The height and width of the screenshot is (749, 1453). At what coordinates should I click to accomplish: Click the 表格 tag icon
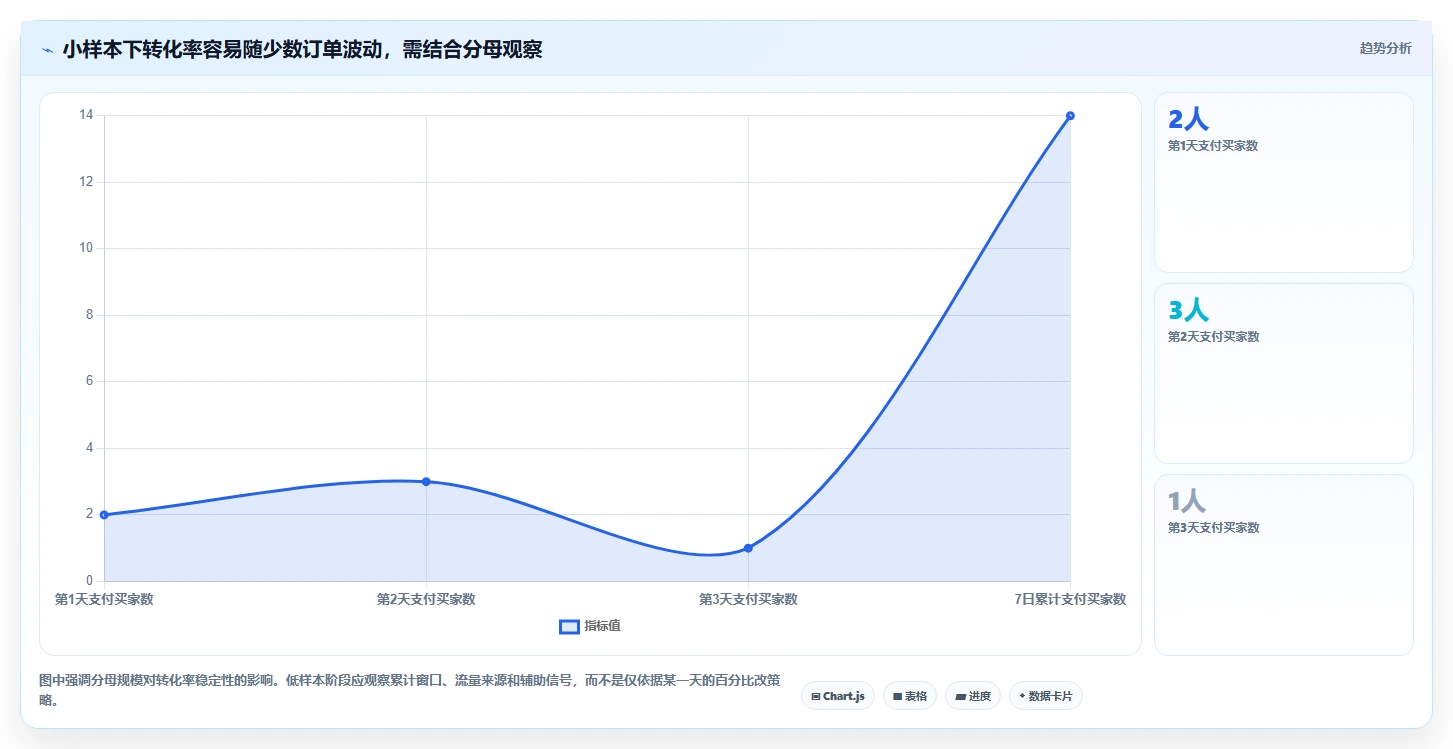click(x=897, y=696)
